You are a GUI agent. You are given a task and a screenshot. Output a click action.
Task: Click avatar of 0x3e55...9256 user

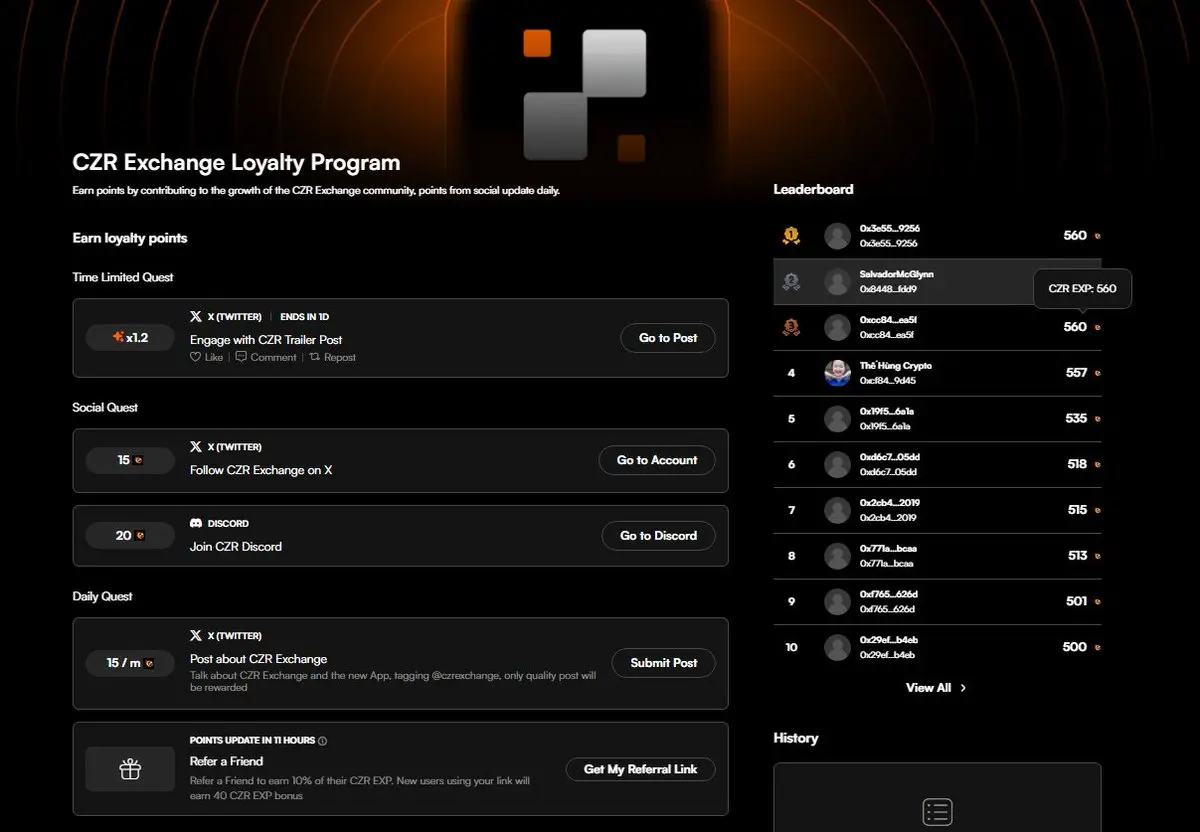click(x=837, y=236)
